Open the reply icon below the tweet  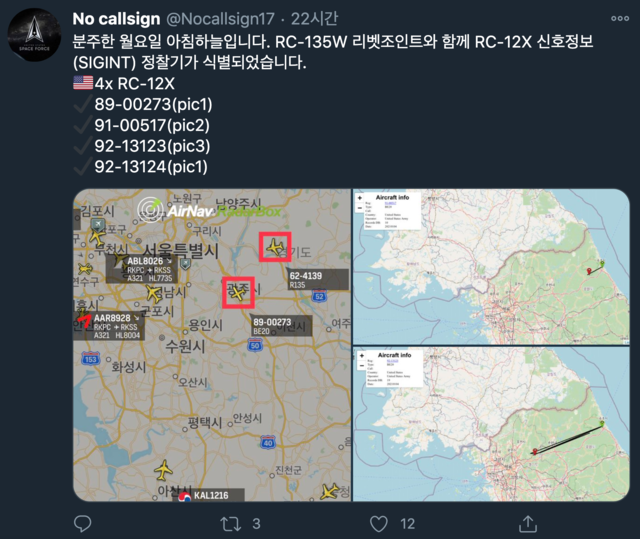pyautogui.click(x=82, y=523)
